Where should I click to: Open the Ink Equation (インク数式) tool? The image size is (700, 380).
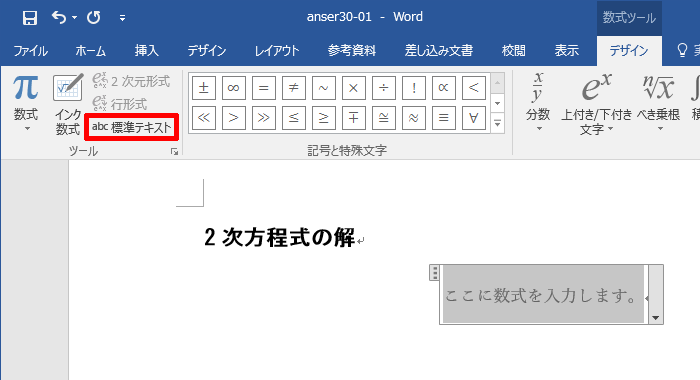pyautogui.click(x=68, y=105)
